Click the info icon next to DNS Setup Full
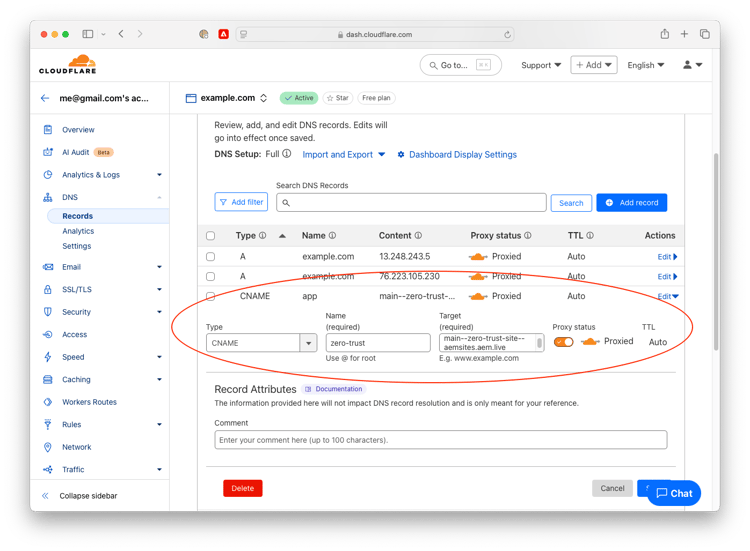The width and height of the screenshot is (750, 551). (287, 154)
